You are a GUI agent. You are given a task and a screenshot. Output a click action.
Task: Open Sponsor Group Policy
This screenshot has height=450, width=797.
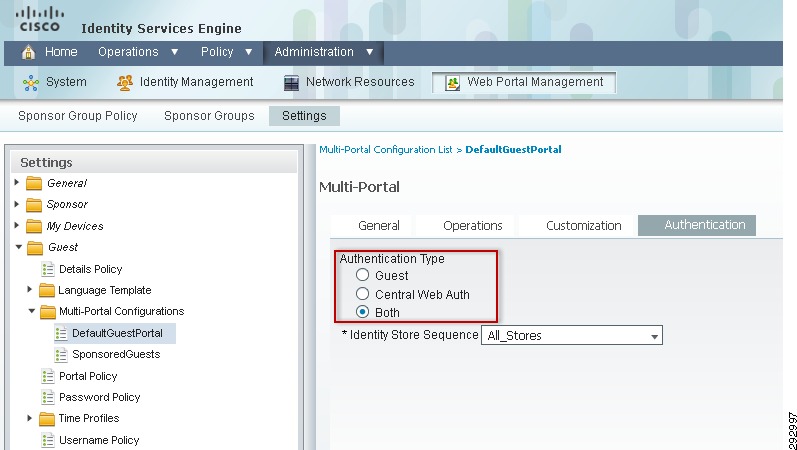coord(78,116)
